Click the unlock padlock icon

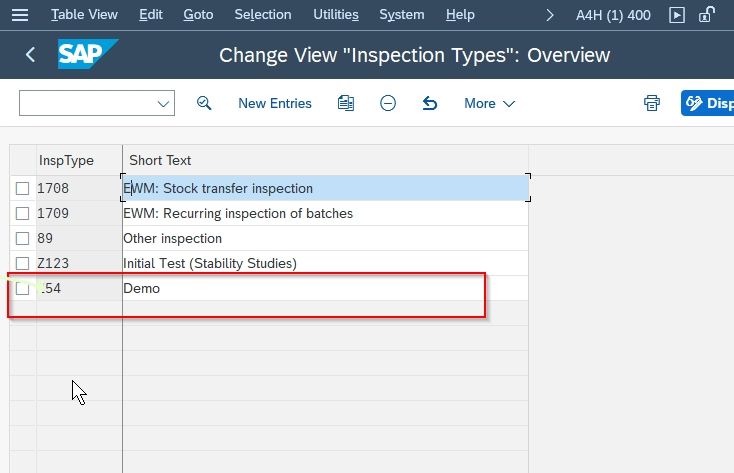point(706,14)
